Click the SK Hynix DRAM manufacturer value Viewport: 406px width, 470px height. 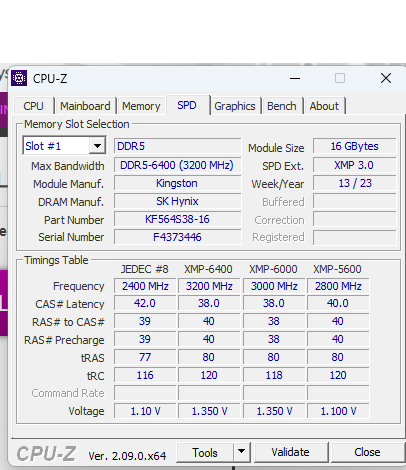pos(177,201)
